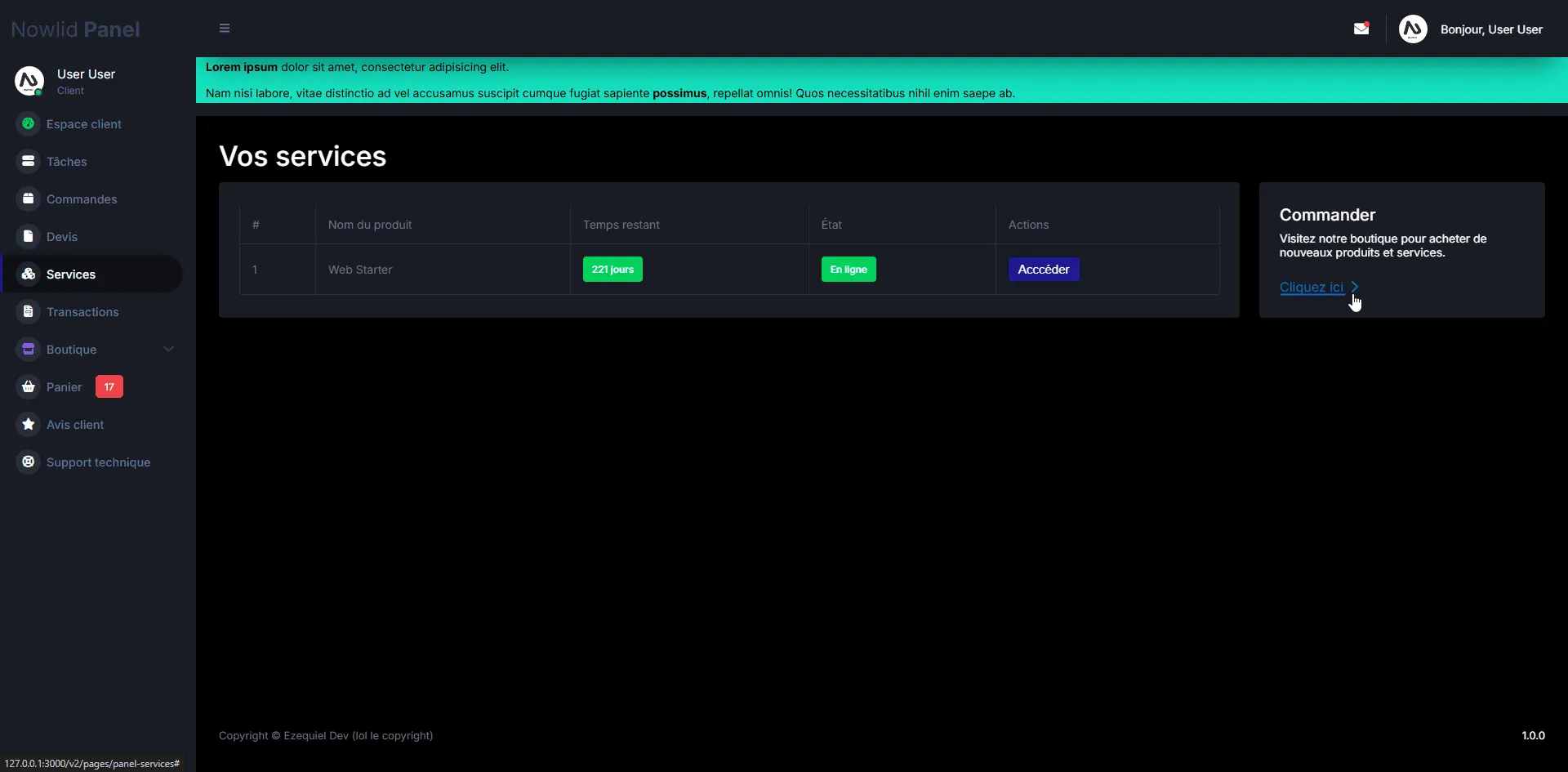Select the Services menu item

71,274
